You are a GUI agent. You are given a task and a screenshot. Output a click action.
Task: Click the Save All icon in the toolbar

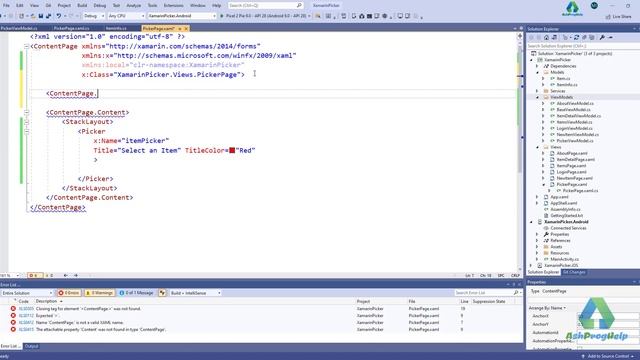49,16
